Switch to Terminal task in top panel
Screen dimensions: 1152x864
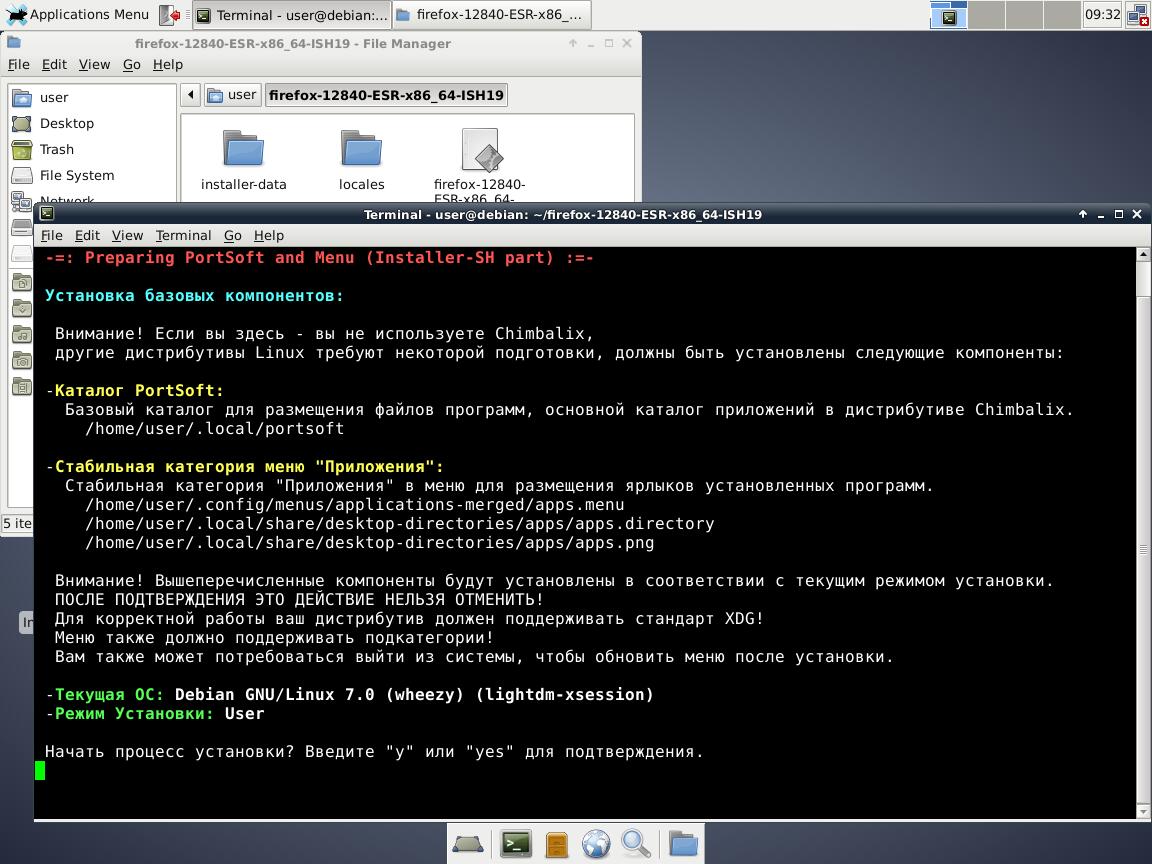pos(292,15)
